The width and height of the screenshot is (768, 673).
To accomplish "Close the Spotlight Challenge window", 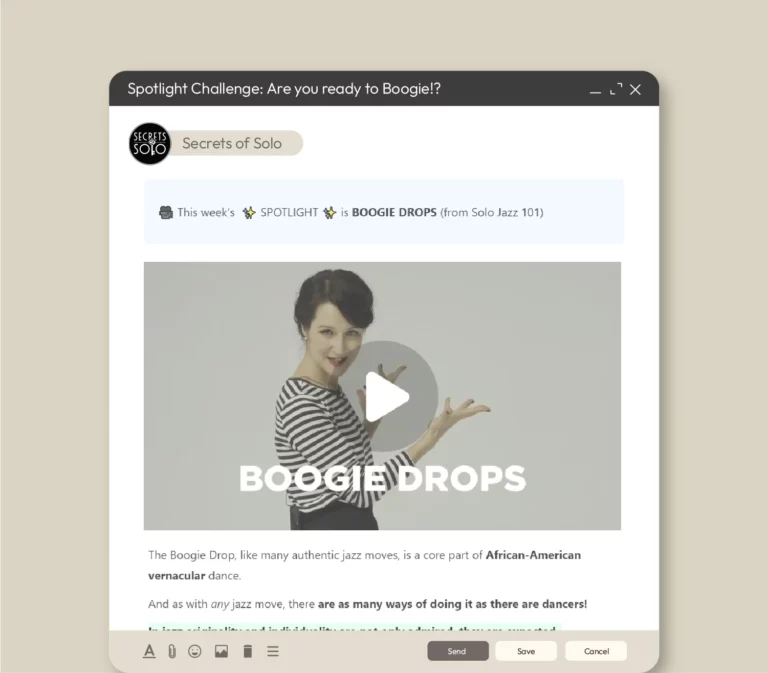I will click(x=635, y=90).
